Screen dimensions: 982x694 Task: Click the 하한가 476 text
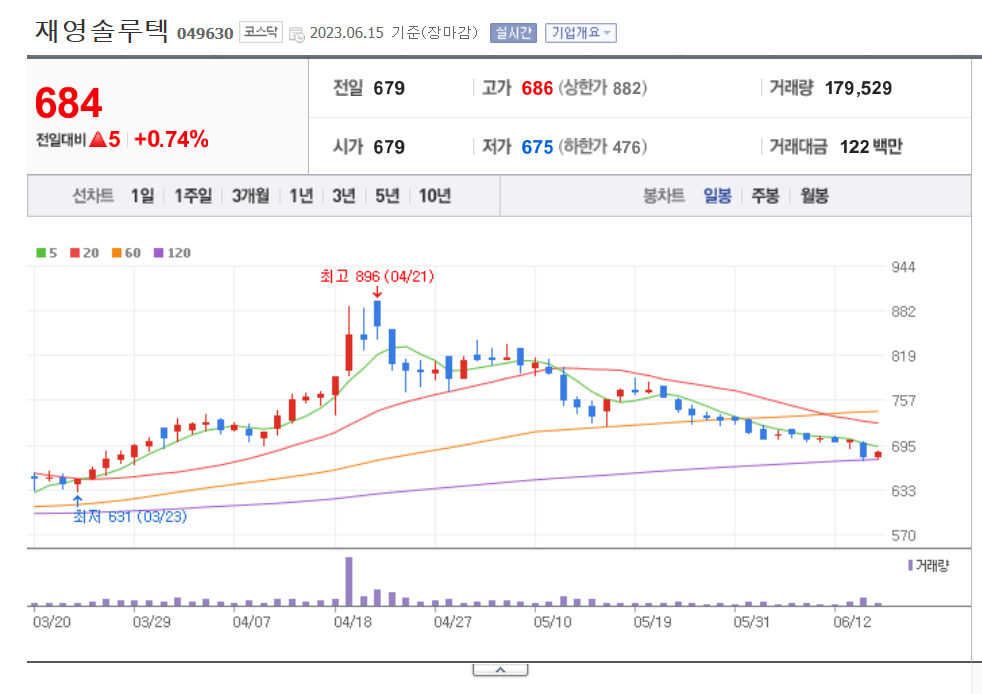[x=602, y=147]
